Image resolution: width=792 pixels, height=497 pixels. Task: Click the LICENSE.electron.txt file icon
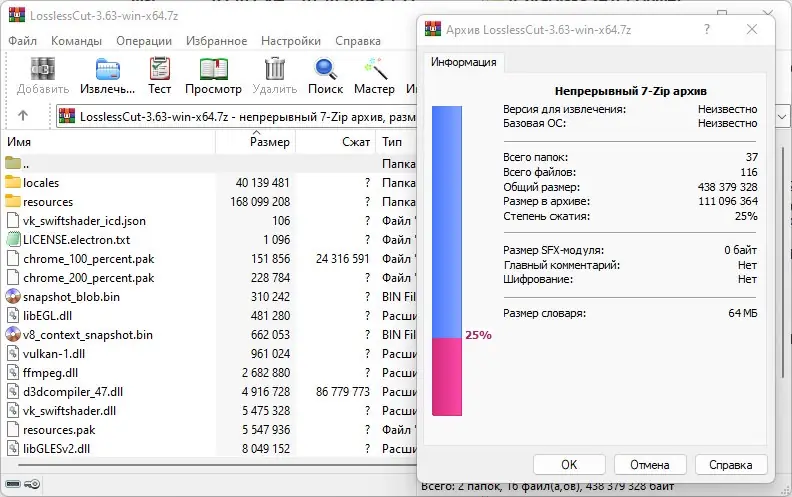pos(13,239)
